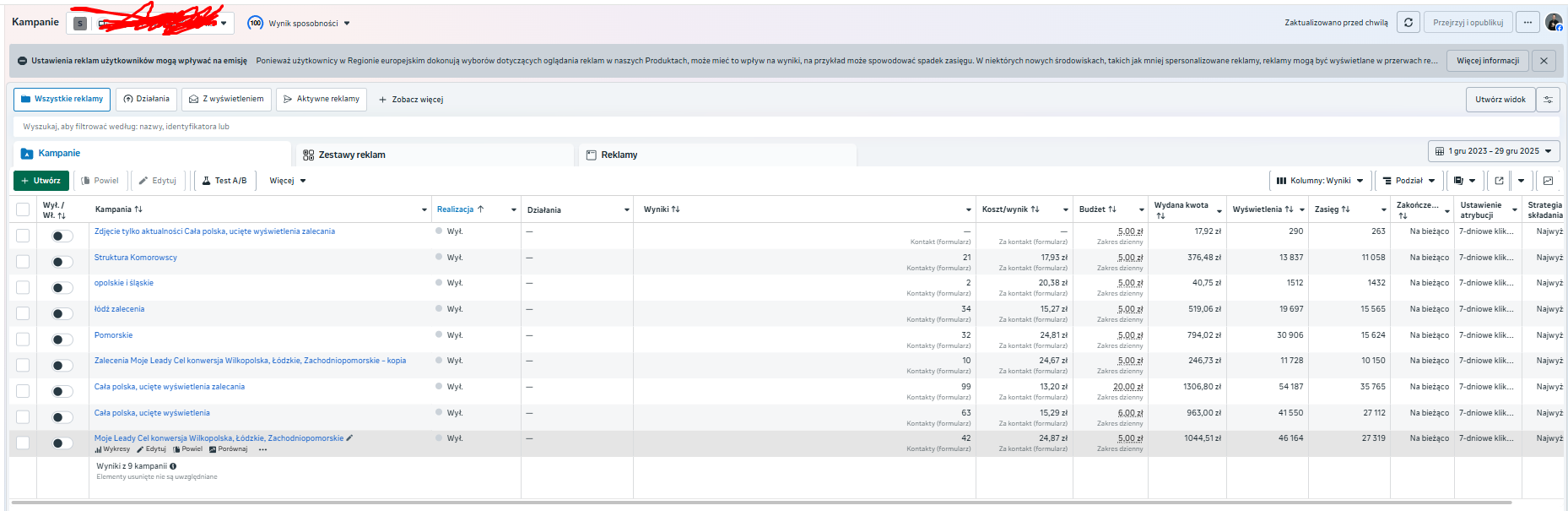Image resolution: width=1568 pixels, height=511 pixels.
Task: Toggle on the 'Pomorskie' campaign switch
Action: point(62,340)
